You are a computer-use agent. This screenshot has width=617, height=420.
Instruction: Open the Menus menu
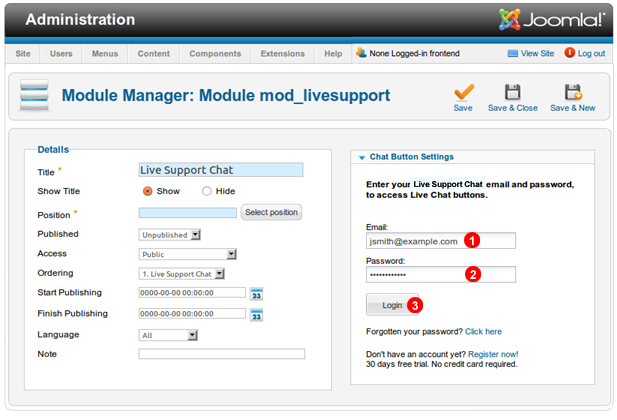pyautogui.click(x=105, y=54)
